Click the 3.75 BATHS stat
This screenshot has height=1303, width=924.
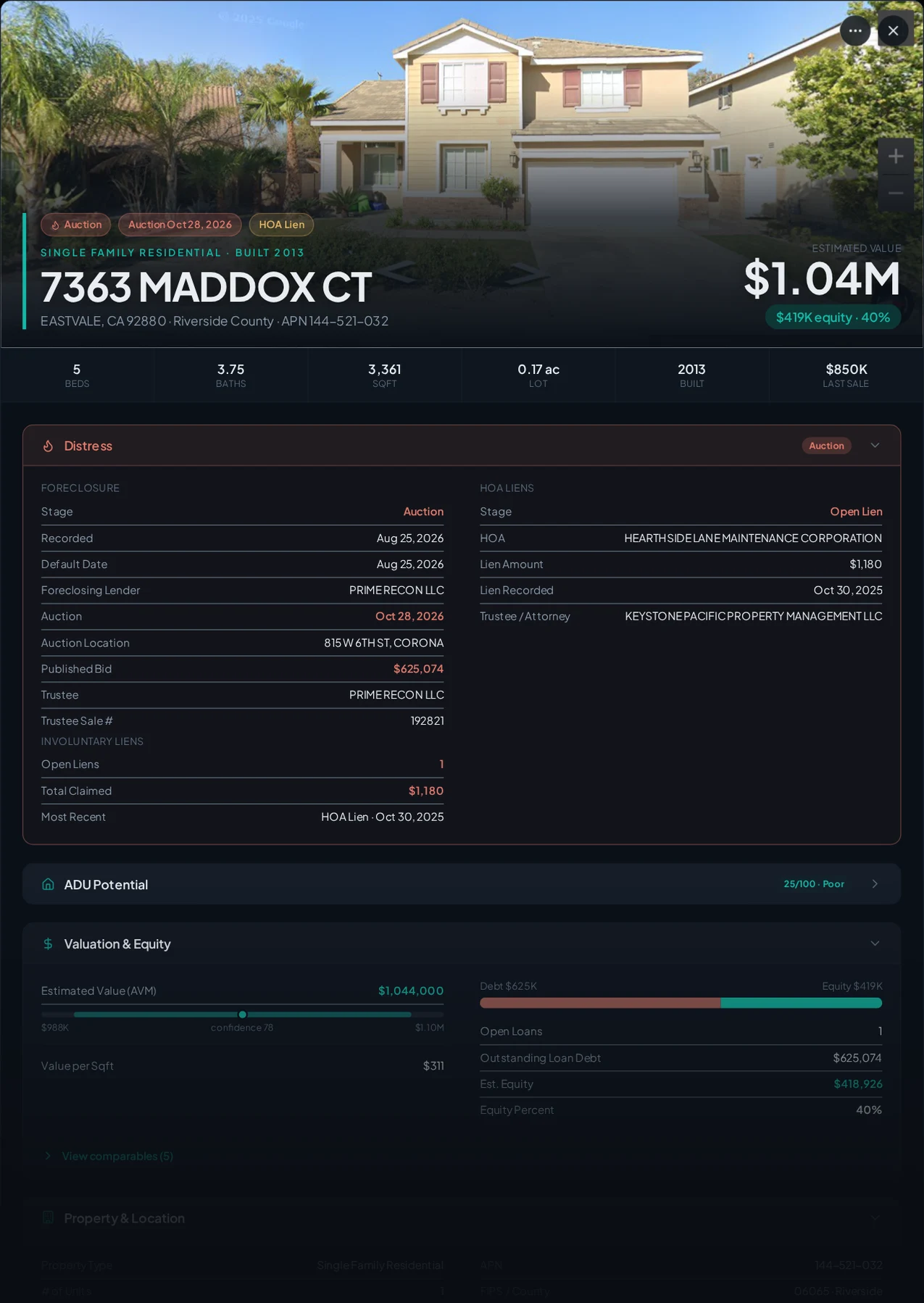(230, 375)
